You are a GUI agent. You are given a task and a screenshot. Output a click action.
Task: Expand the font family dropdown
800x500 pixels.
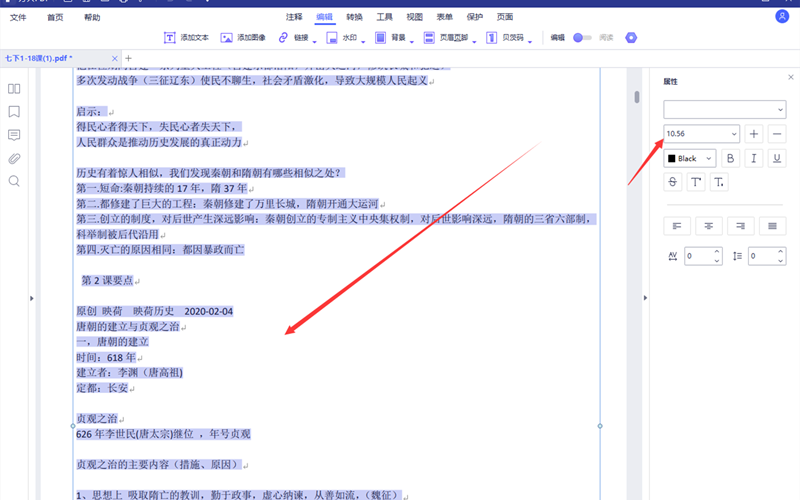click(x=780, y=108)
